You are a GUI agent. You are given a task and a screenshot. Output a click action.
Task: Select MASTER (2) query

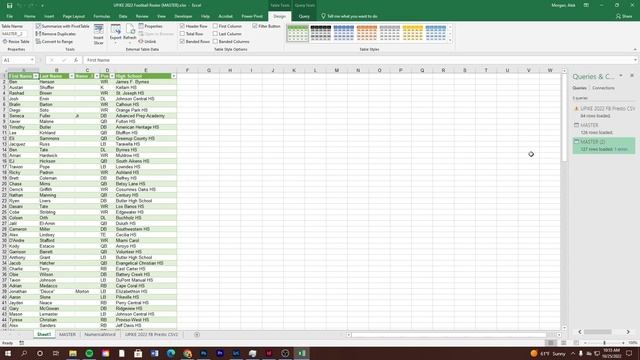point(604,145)
